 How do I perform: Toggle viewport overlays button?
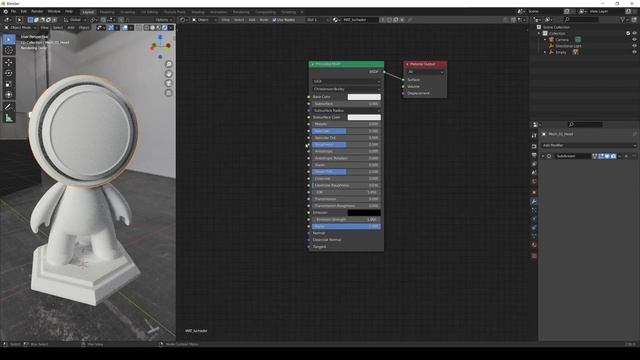[125, 28]
